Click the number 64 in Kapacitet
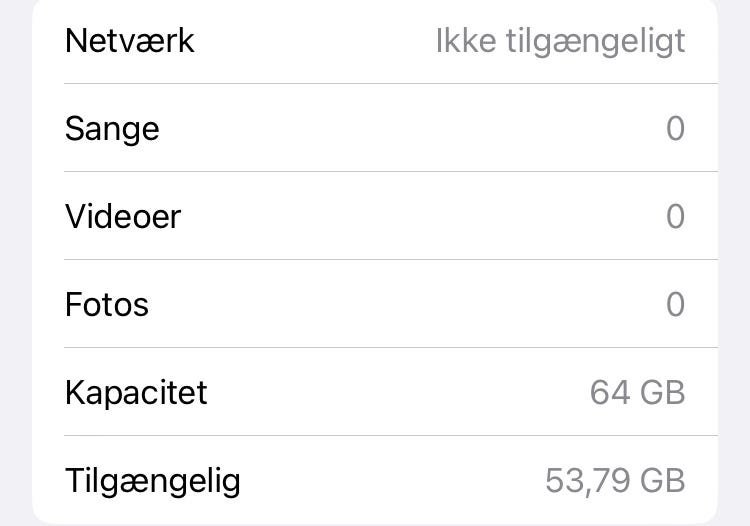This screenshot has height=526, width=750. (610, 392)
